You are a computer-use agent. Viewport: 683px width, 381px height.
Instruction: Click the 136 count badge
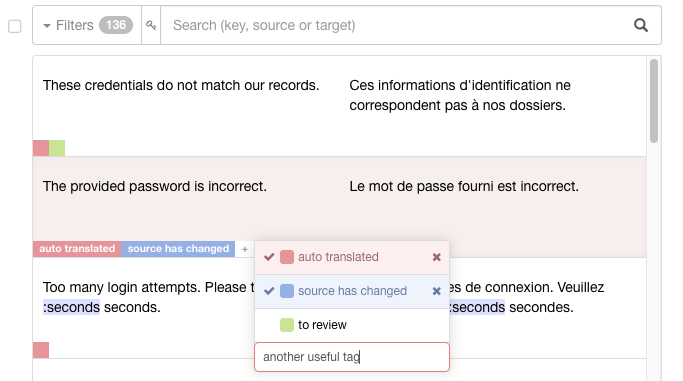pos(116,25)
